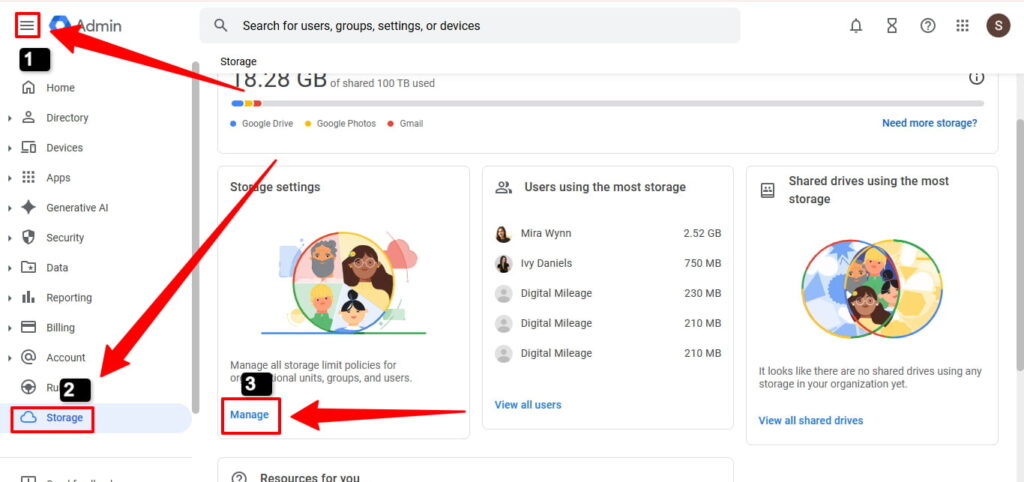The image size is (1024, 482).
Task: Open the hourglass tasks icon
Action: pos(891,26)
